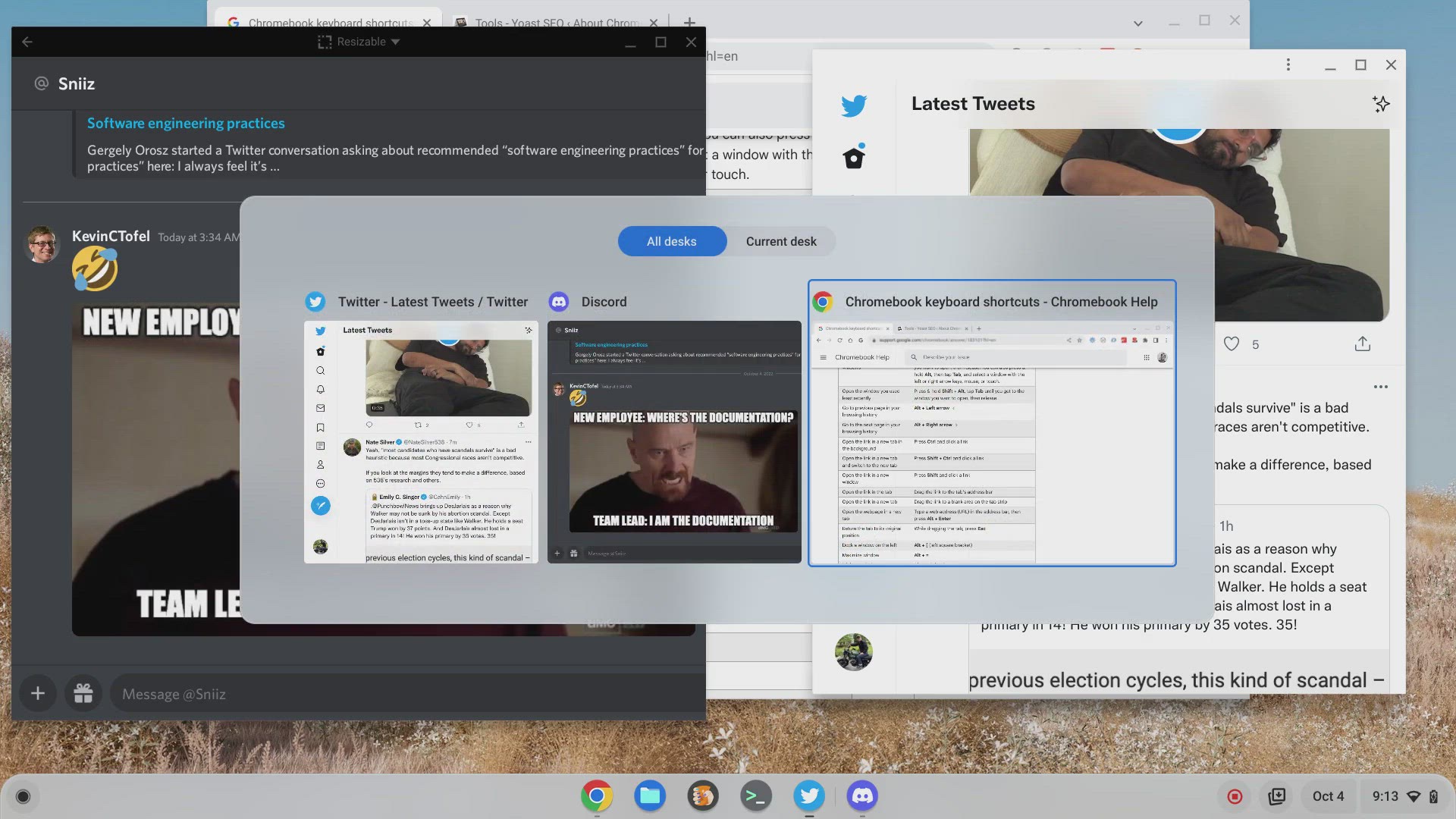
Task: Click the profile avatar in Twitter sidebar
Action: pos(854,652)
